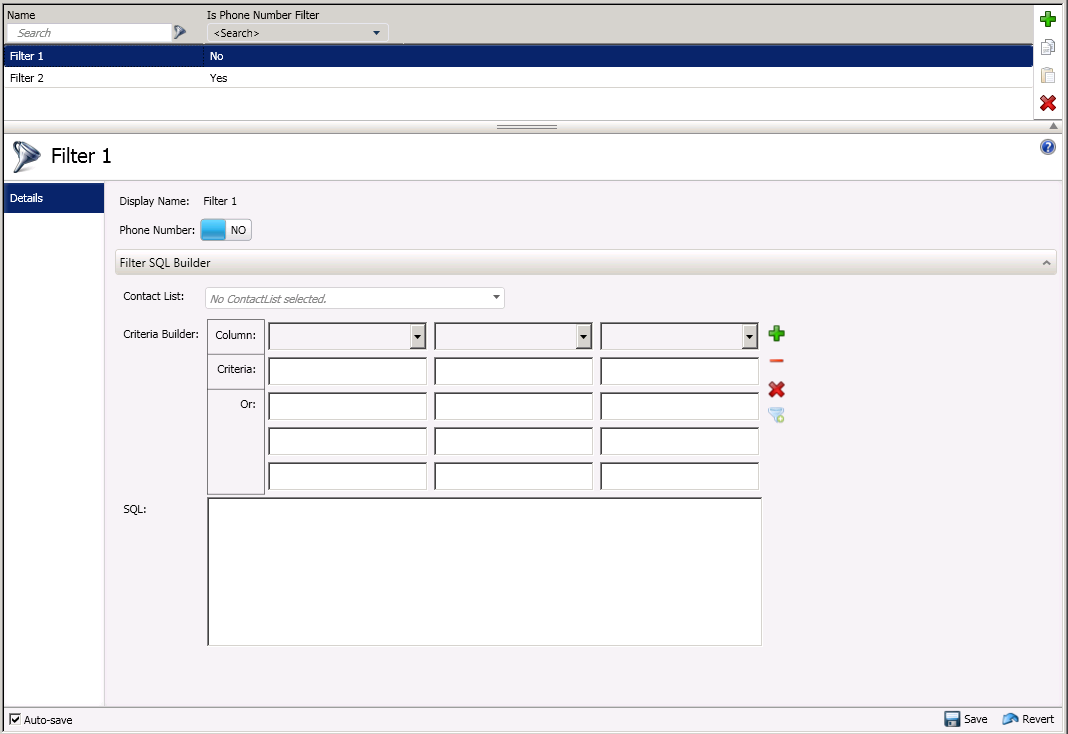The height and width of the screenshot is (734, 1068).
Task: Delete the selected filter with red X
Action: point(1048,103)
